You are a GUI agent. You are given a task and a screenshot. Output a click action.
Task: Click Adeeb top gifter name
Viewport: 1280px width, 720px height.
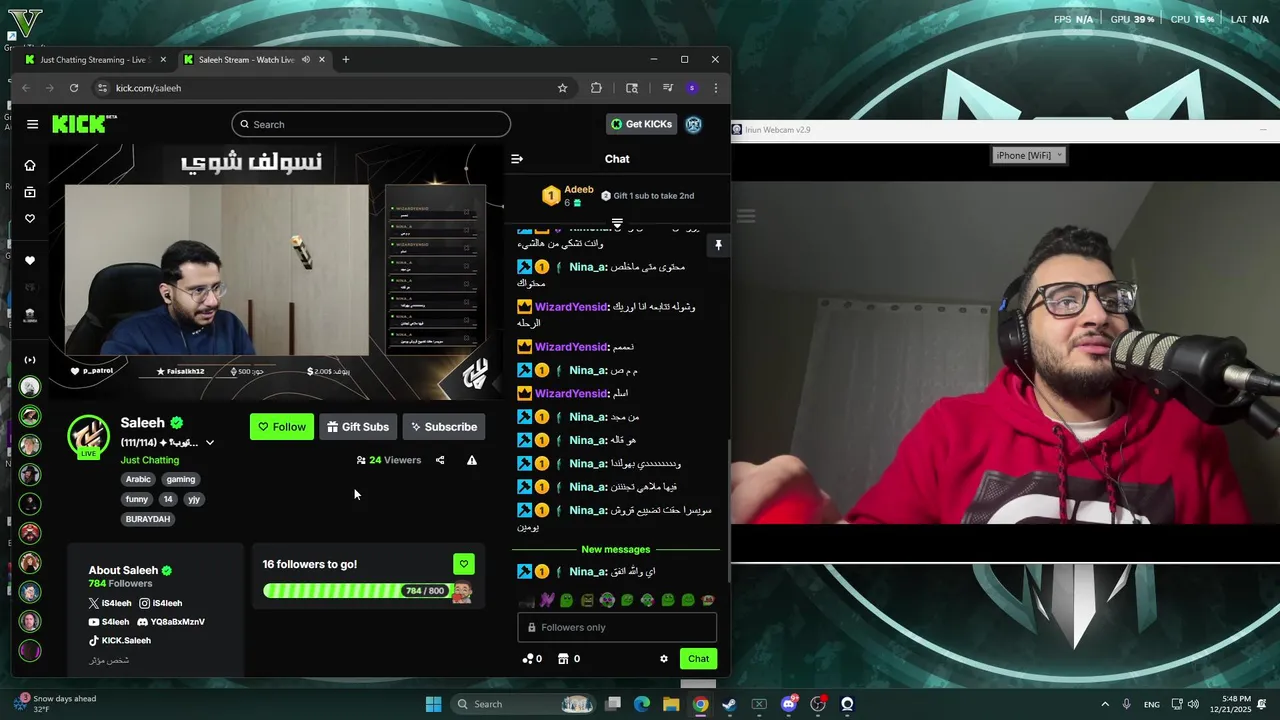coord(579,190)
